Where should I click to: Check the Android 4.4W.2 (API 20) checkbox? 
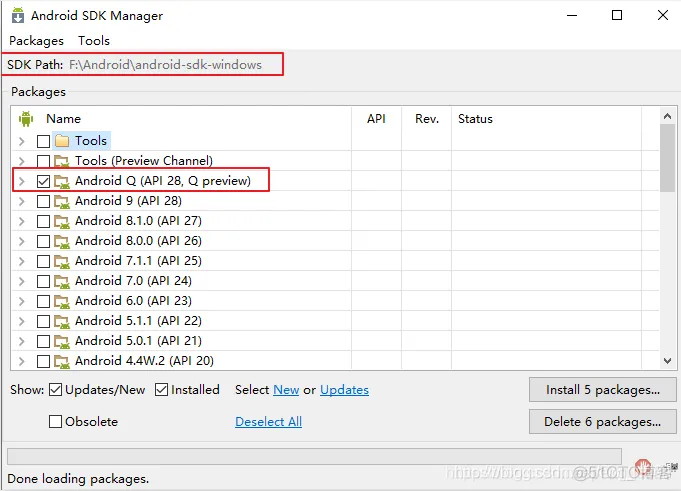43,361
